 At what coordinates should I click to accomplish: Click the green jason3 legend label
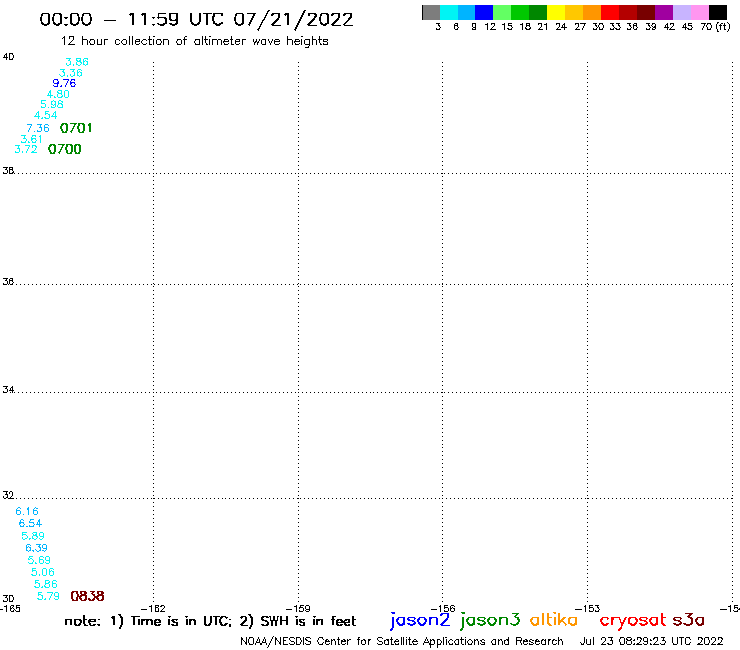(x=490, y=620)
